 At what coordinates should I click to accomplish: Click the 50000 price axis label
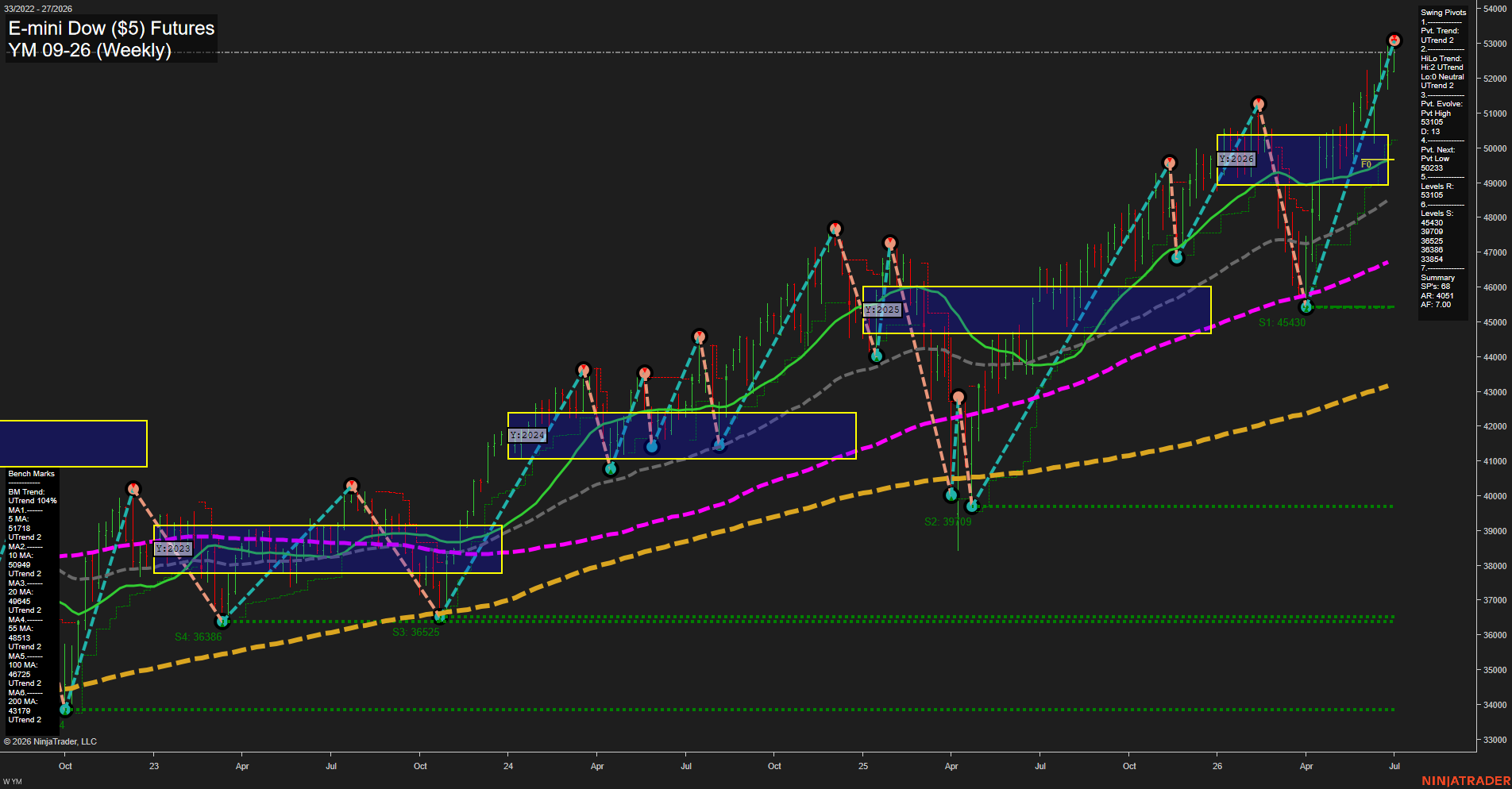pyautogui.click(x=1495, y=148)
